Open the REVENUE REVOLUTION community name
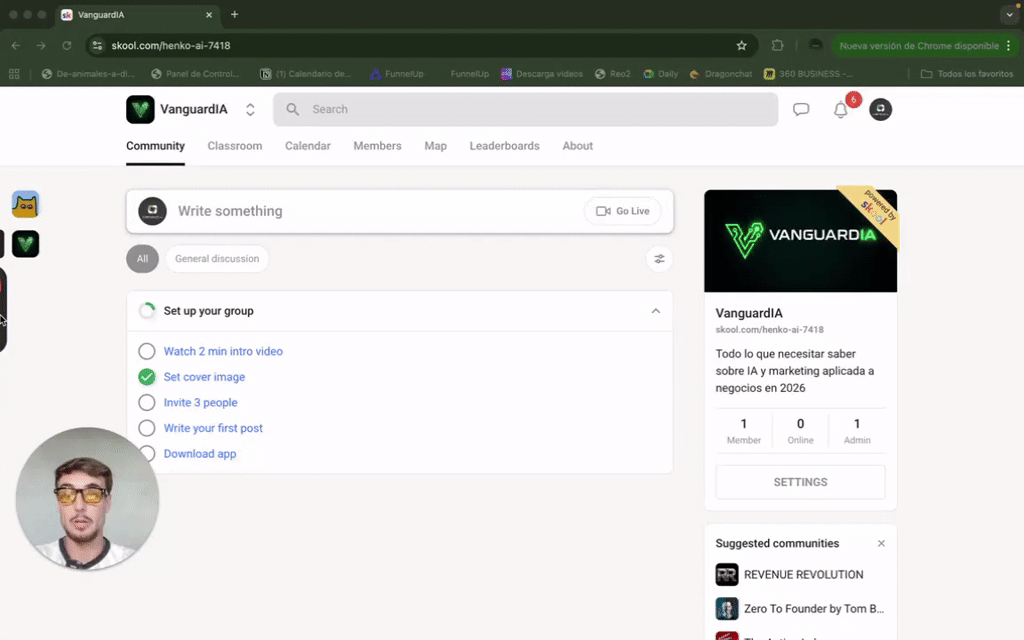Viewport: 1024px width, 640px height. click(803, 575)
